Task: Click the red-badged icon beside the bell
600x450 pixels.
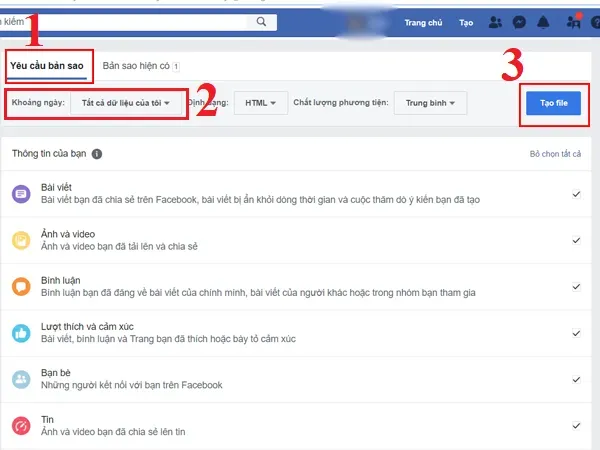Action: pyautogui.click(x=574, y=22)
